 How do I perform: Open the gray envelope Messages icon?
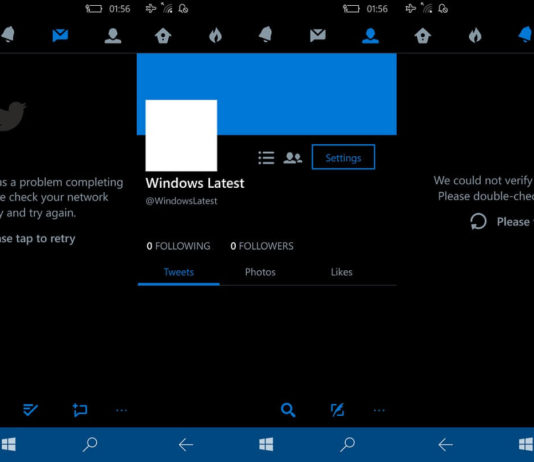[318, 35]
